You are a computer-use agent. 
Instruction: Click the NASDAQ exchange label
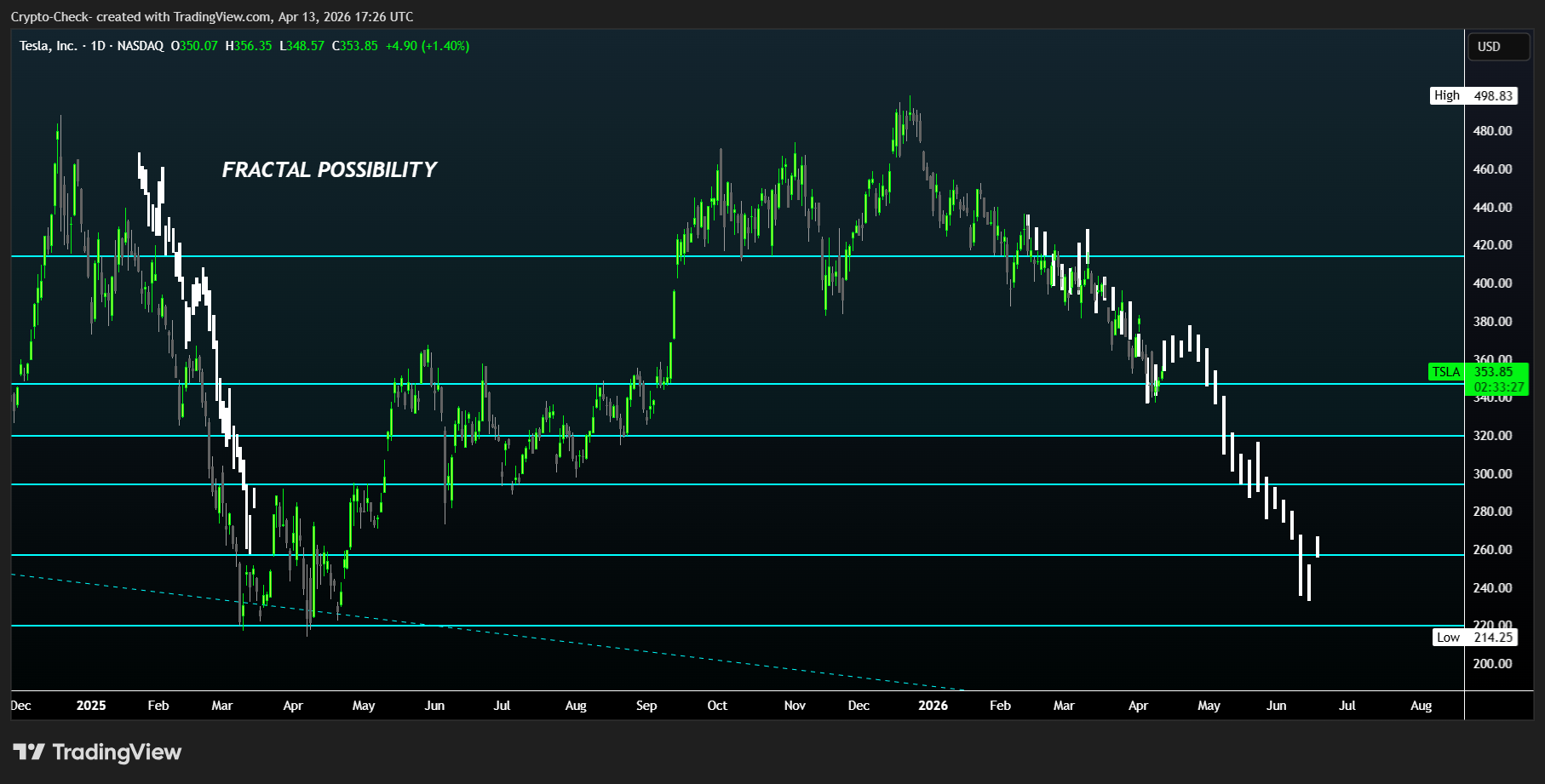[141, 46]
